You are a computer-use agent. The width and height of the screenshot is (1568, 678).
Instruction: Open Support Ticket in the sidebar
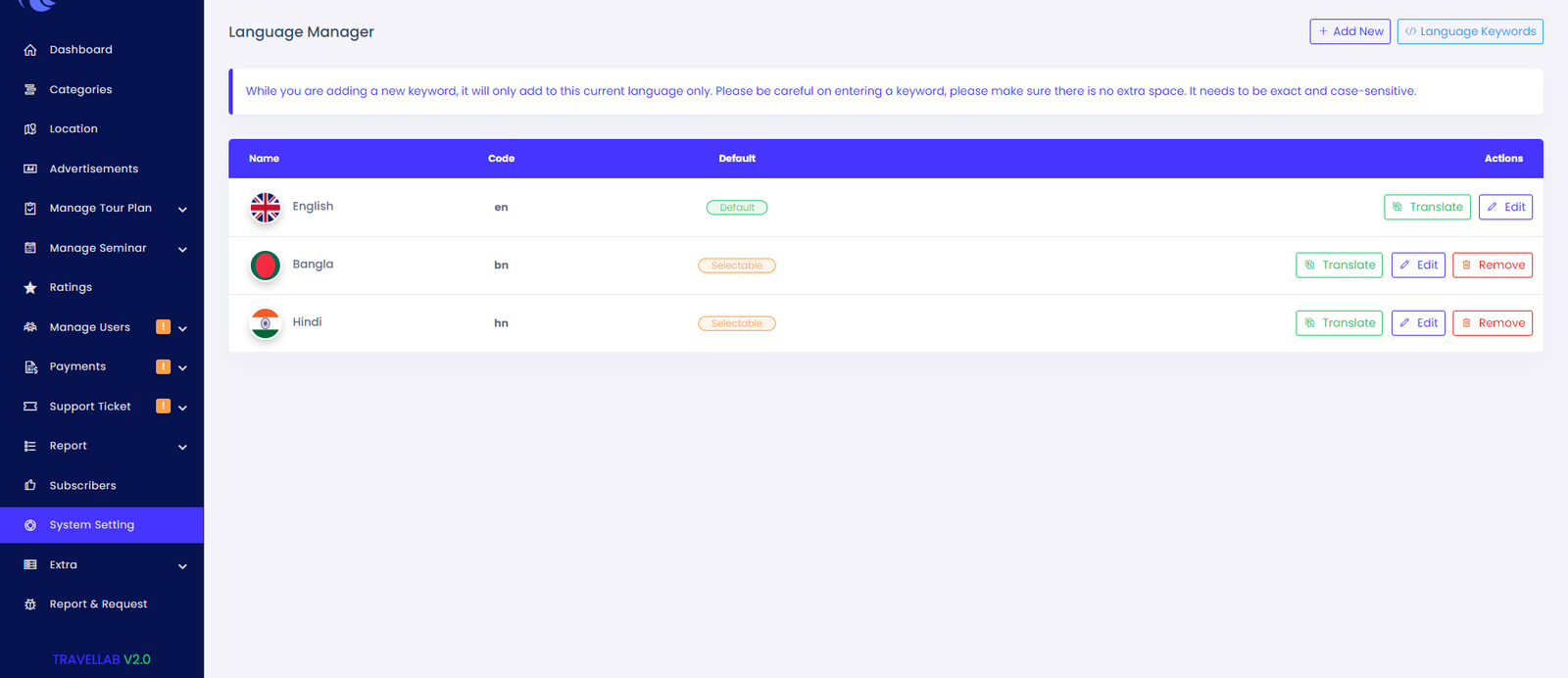tap(90, 407)
